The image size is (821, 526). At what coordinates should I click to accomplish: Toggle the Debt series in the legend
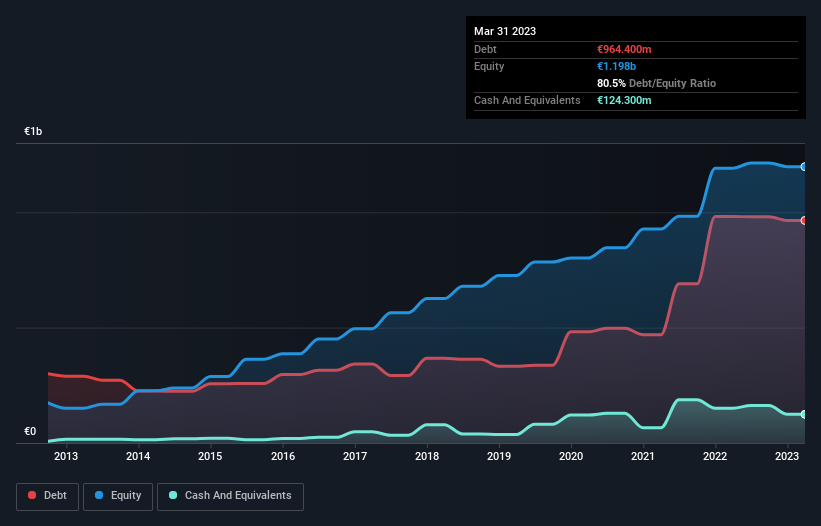pyautogui.click(x=48, y=496)
